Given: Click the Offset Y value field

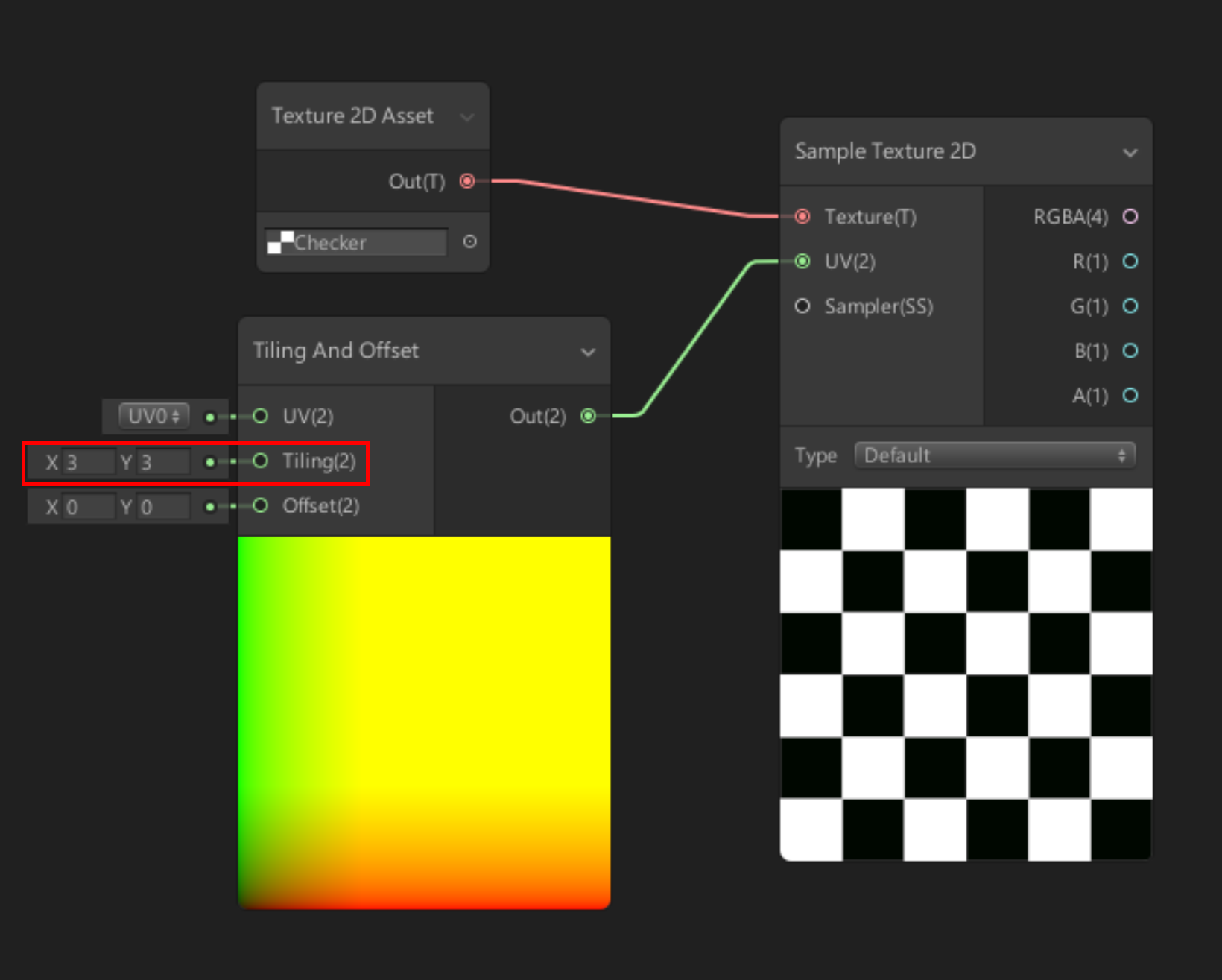Looking at the screenshot, I should pyautogui.click(x=164, y=508).
